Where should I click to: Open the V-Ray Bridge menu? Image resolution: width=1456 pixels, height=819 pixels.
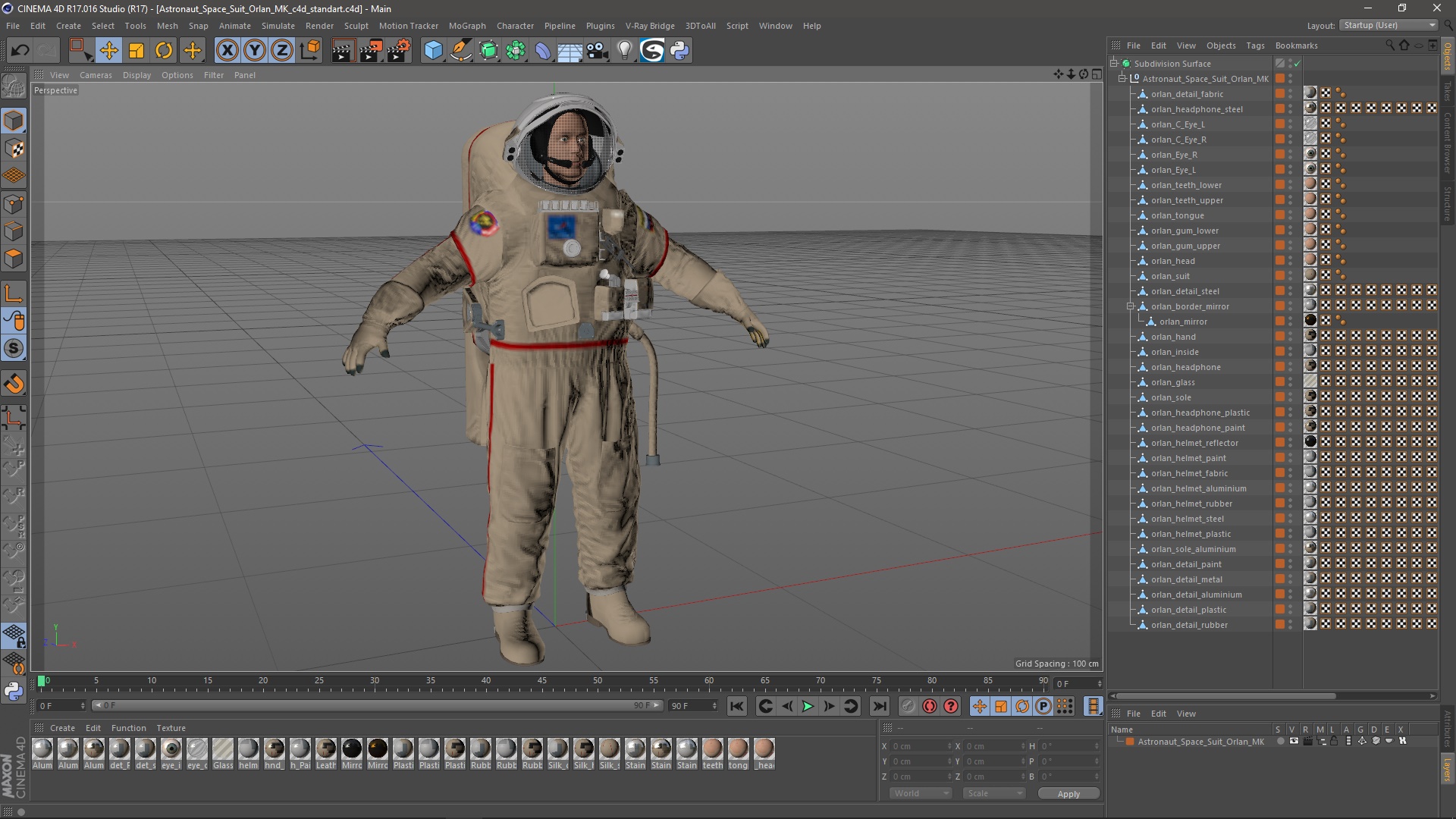(x=650, y=26)
